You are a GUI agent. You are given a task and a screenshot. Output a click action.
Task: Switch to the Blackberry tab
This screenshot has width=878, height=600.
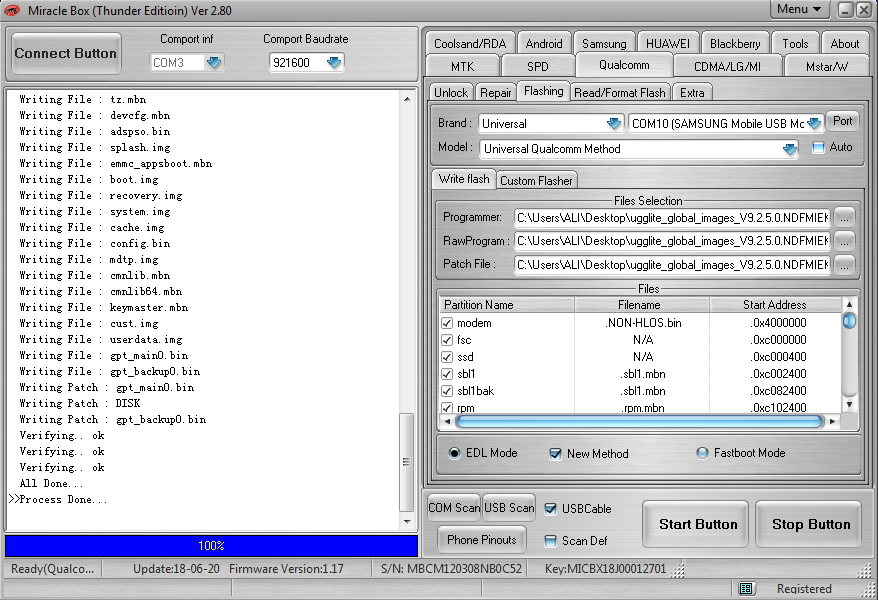point(735,44)
